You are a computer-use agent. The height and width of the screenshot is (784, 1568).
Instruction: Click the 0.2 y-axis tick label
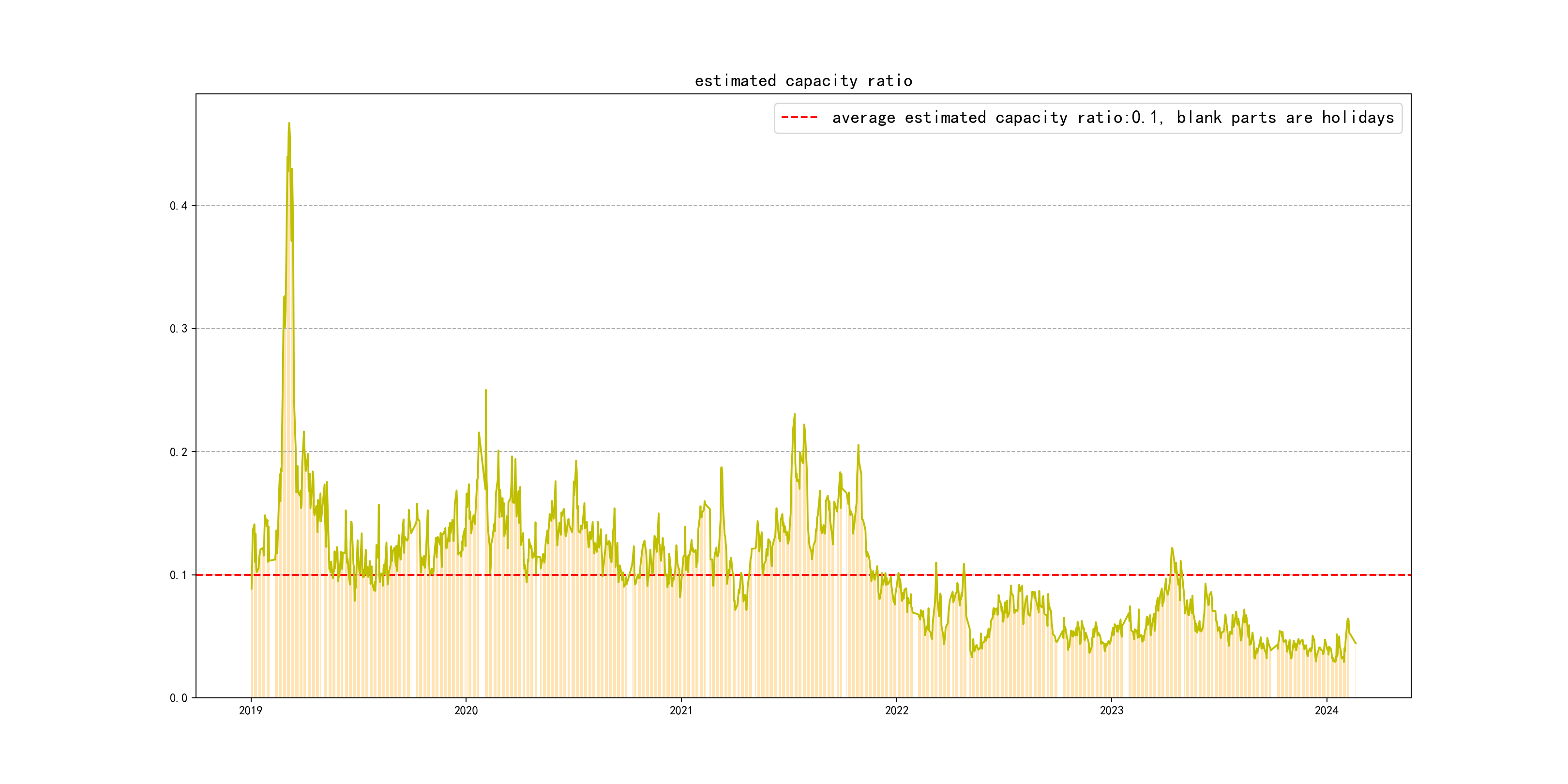pos(179,452)
